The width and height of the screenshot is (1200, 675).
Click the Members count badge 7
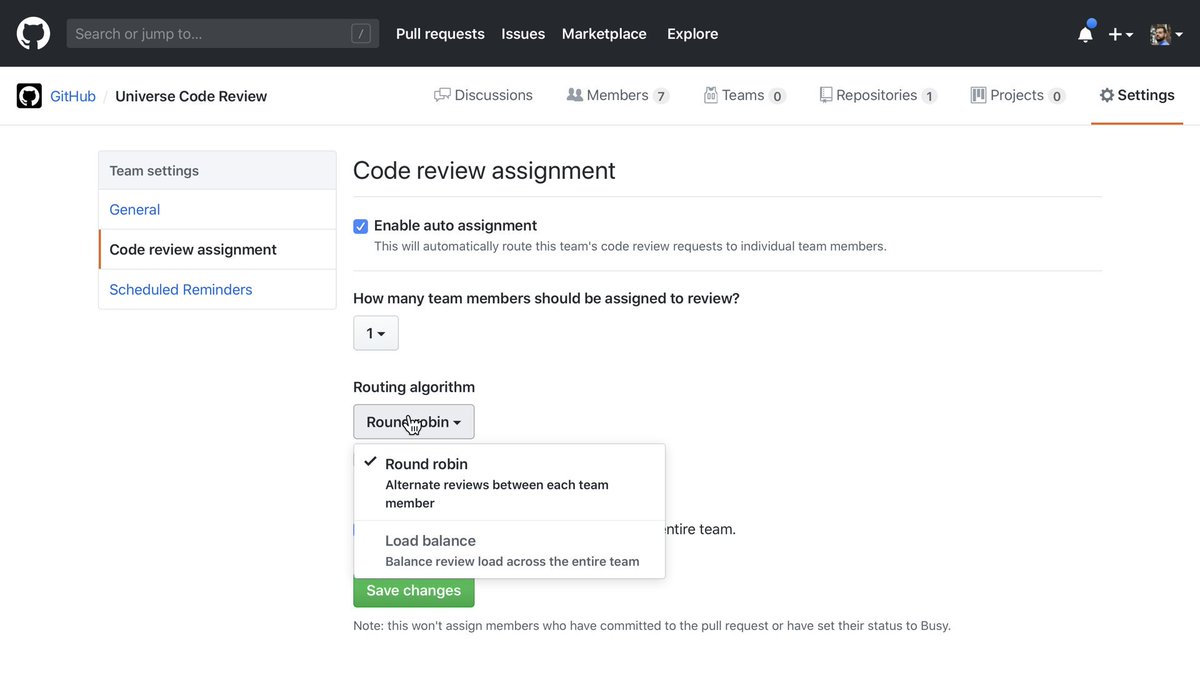661,96
